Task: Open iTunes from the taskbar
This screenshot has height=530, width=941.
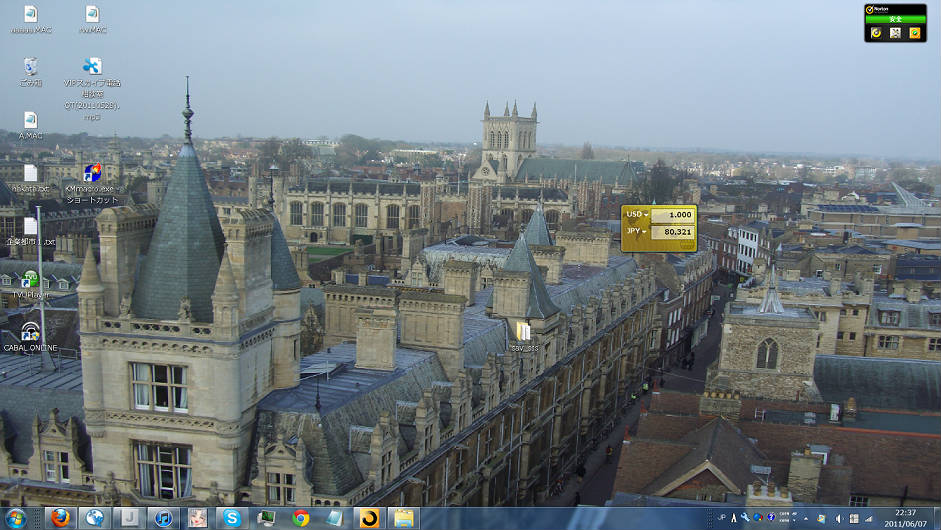Action: (163, 518)
